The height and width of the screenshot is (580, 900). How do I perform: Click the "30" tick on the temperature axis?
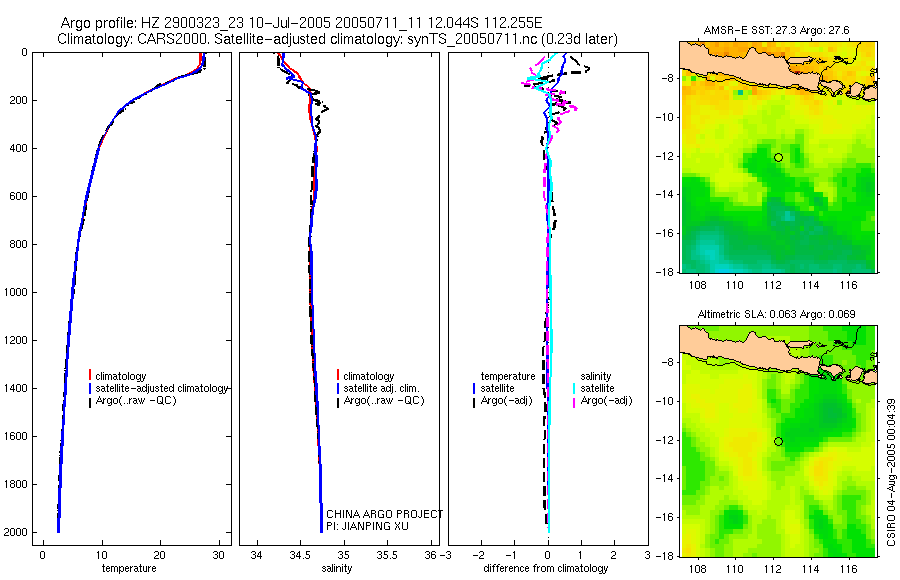pyautogui.click(x=218, y=555)
